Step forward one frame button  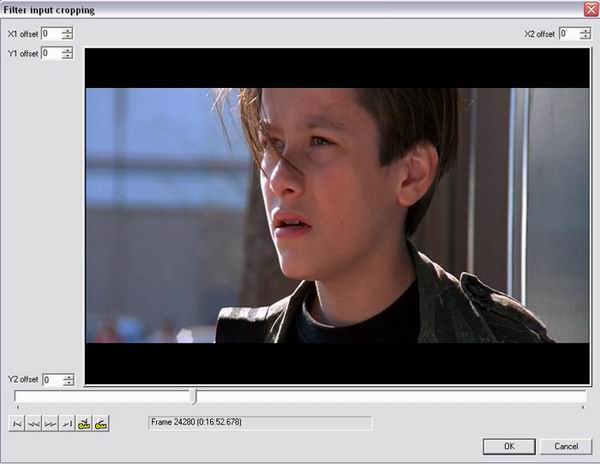pos(50,423)
